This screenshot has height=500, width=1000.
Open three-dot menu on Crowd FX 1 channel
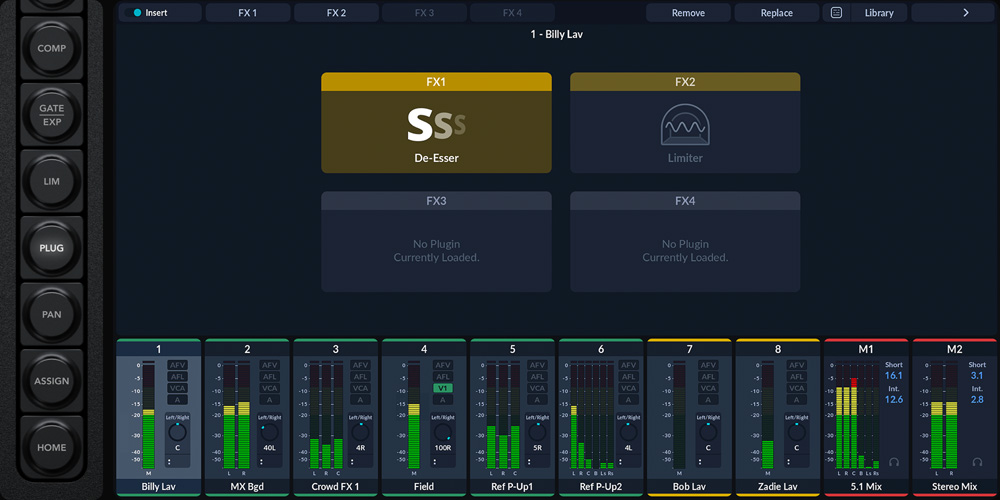352,461
